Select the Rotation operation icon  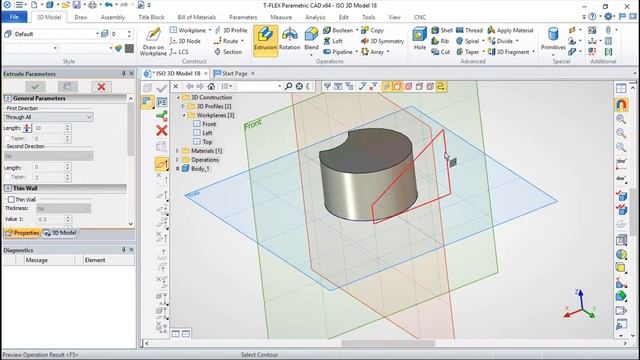pos(289,39)
